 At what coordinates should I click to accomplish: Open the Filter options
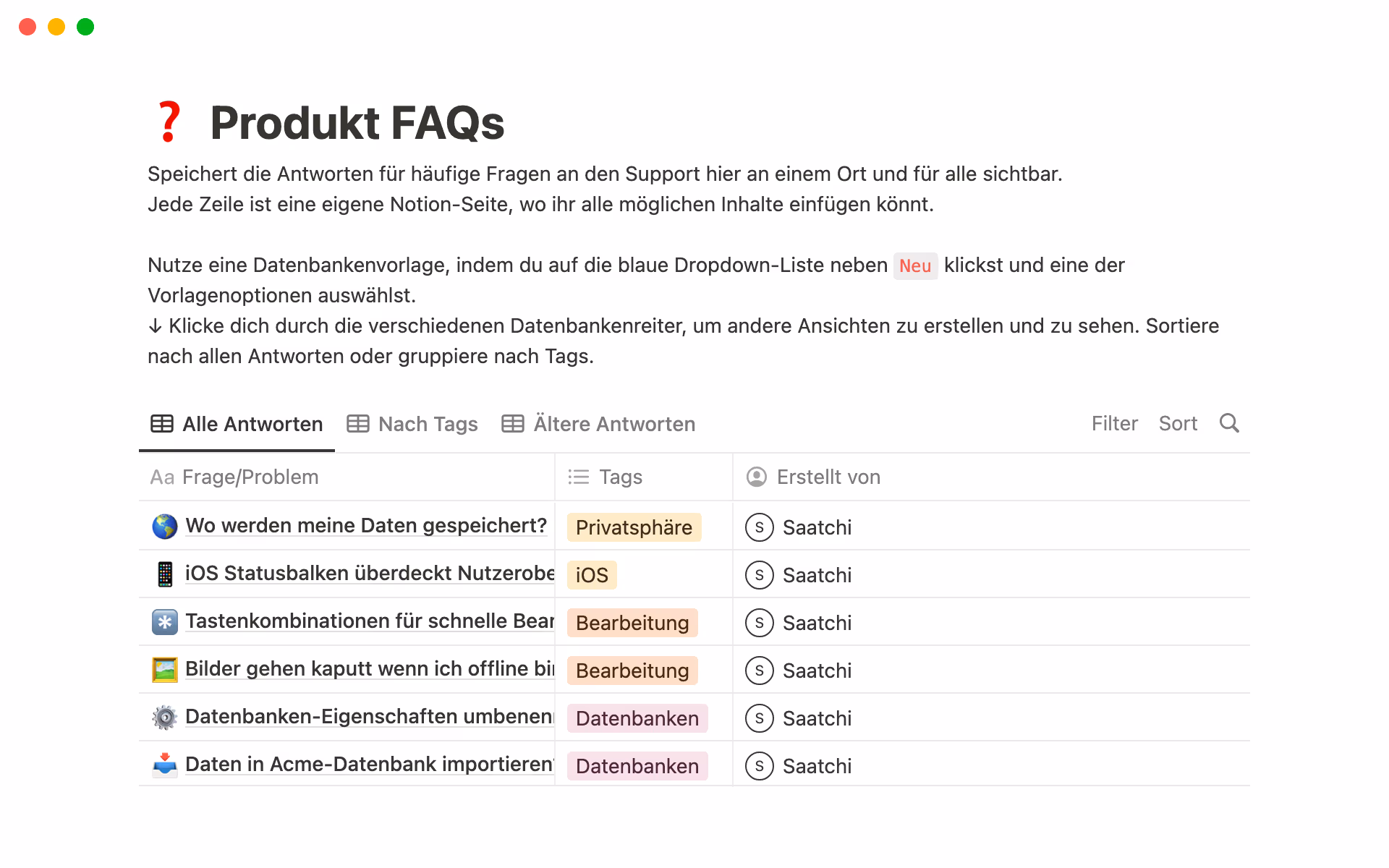point(1114,424)
